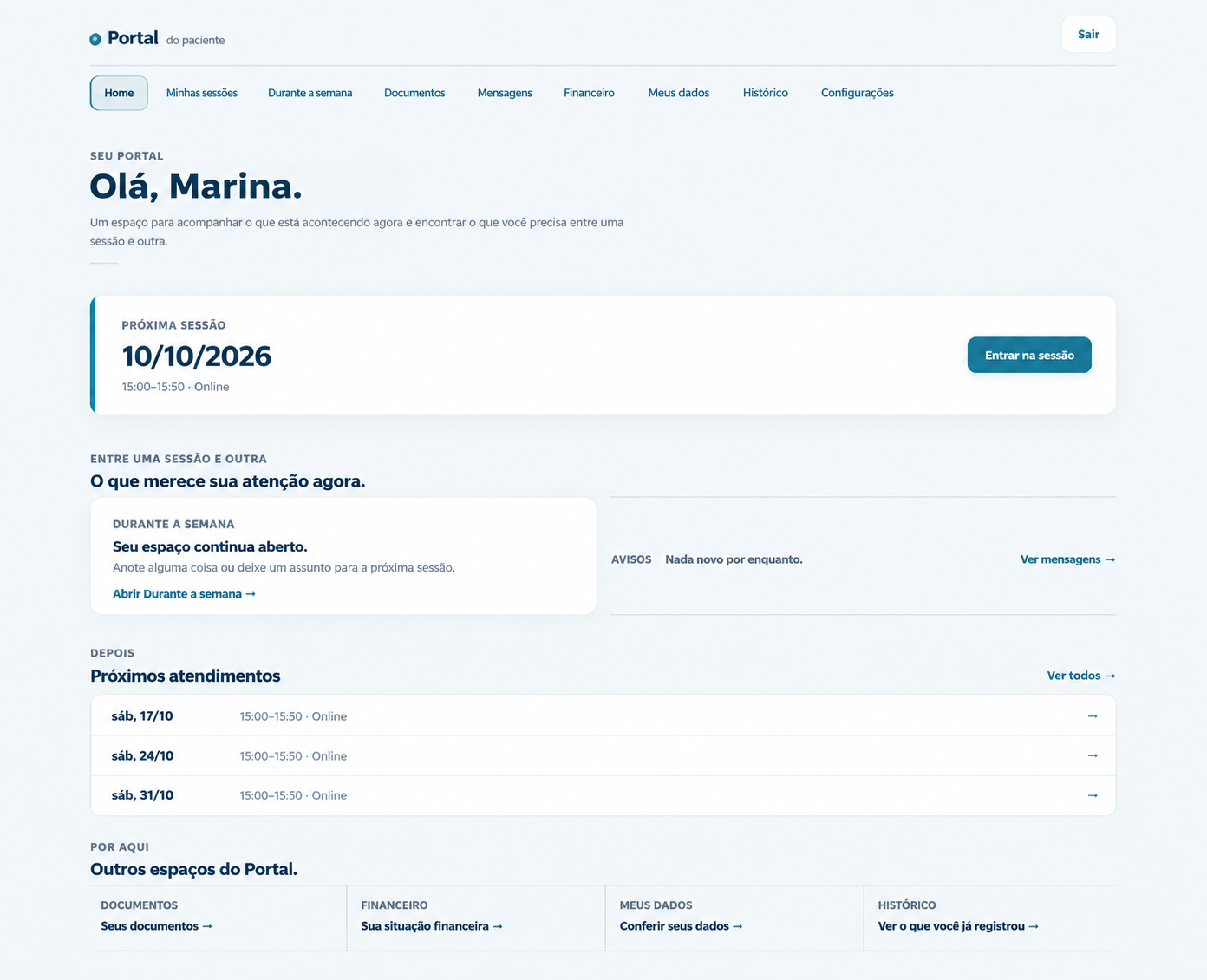Image resolution: width=1207 pixels, height=980 pixels.
Task: Click the 'Outros espaços do Portal.' heading
Action: (x=193, y=869)
